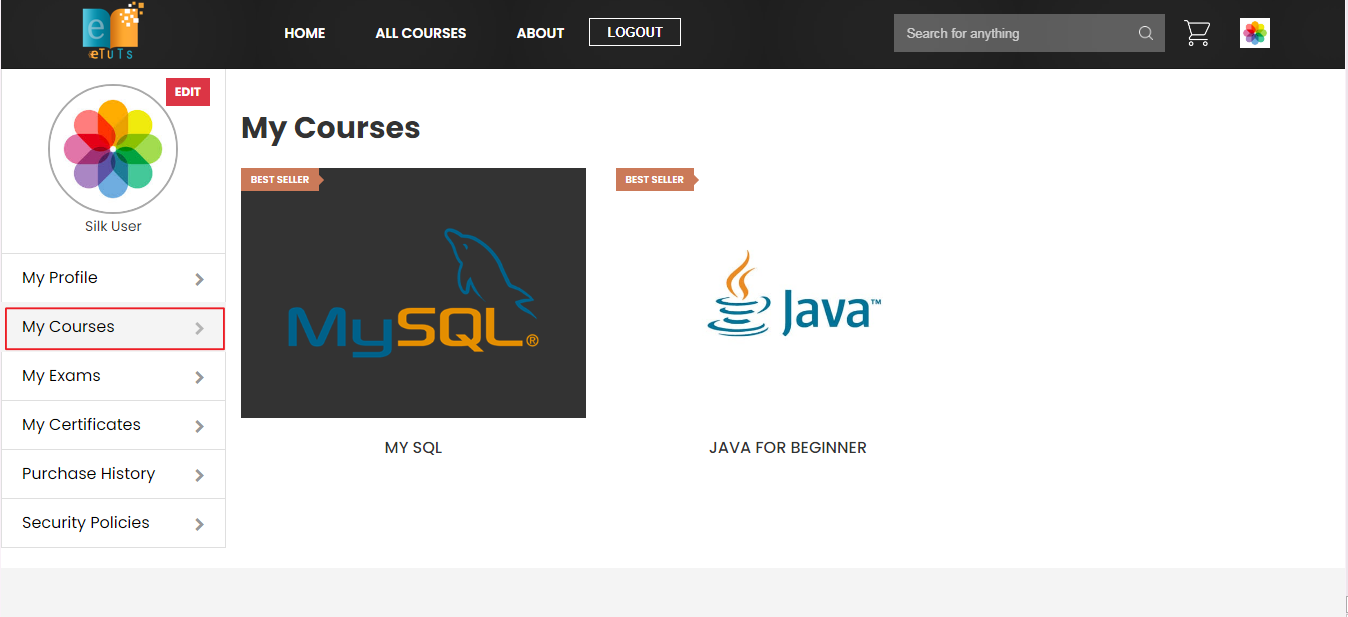Click the user avatar in top bar
This screenshot has width=1348, height=617.
1255,33
